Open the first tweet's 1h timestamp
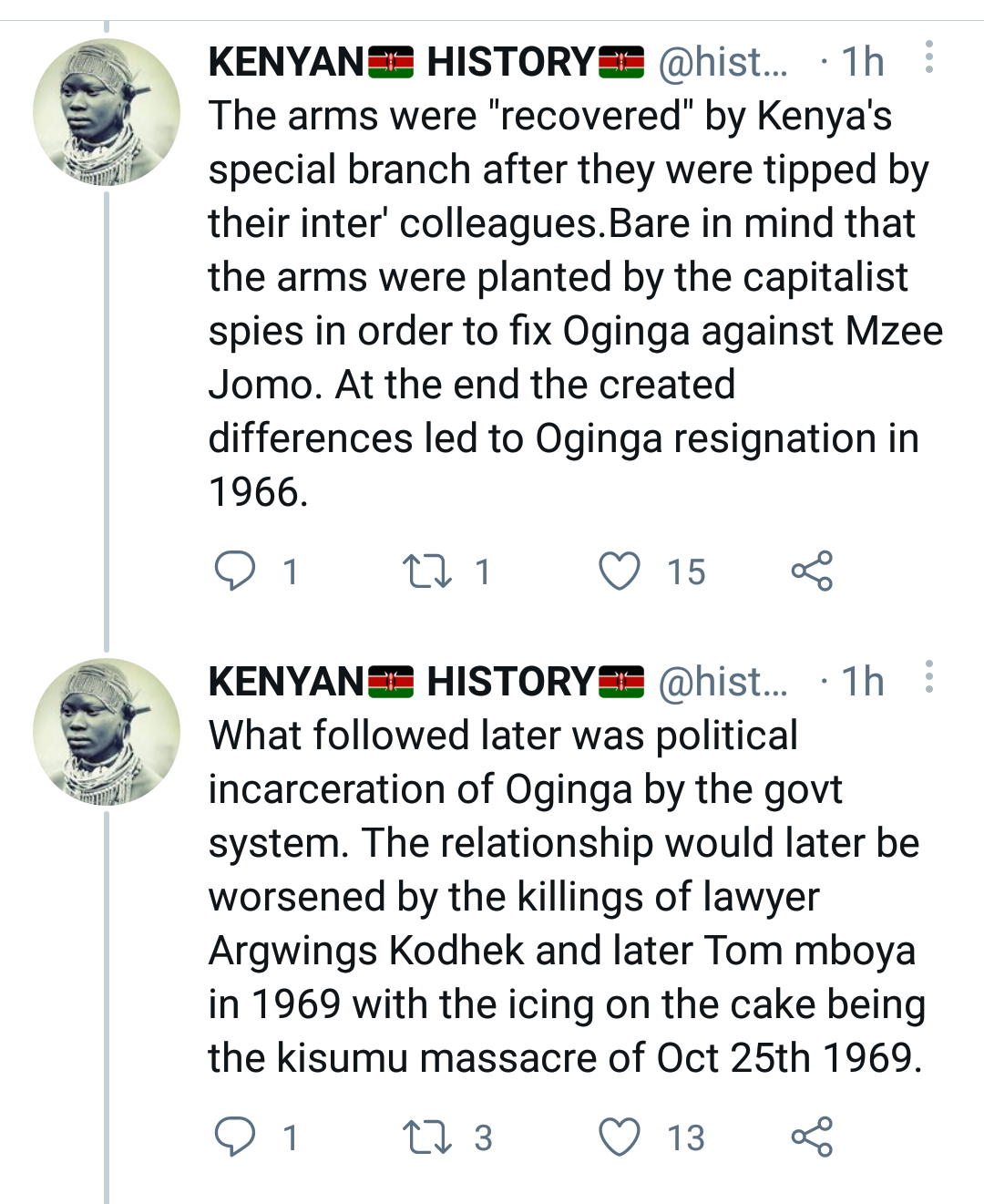984x1204 pixels. click(x=862, y=62)
